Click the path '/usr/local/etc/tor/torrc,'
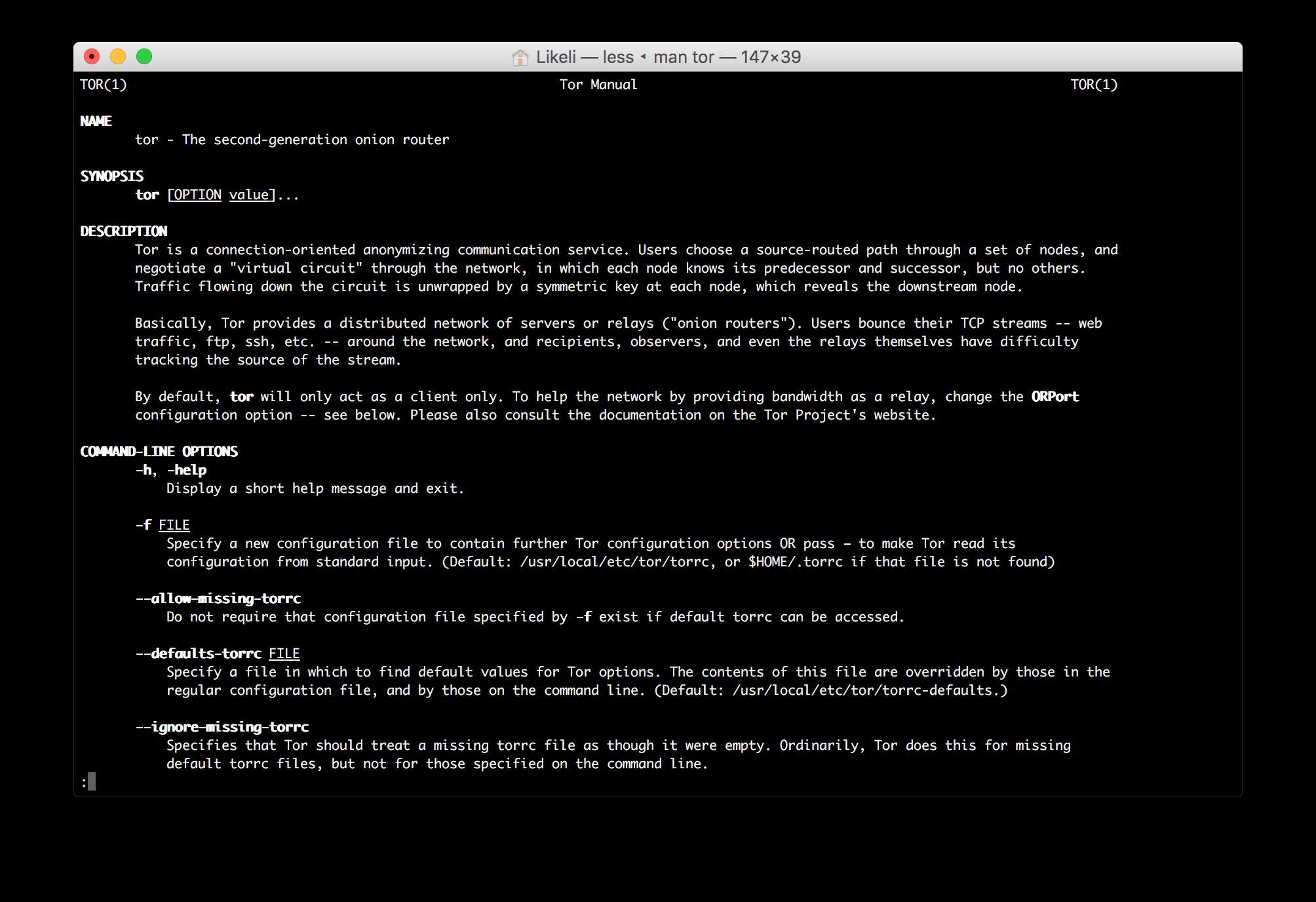Viewport: 1316px width, 902px height. 618,562
